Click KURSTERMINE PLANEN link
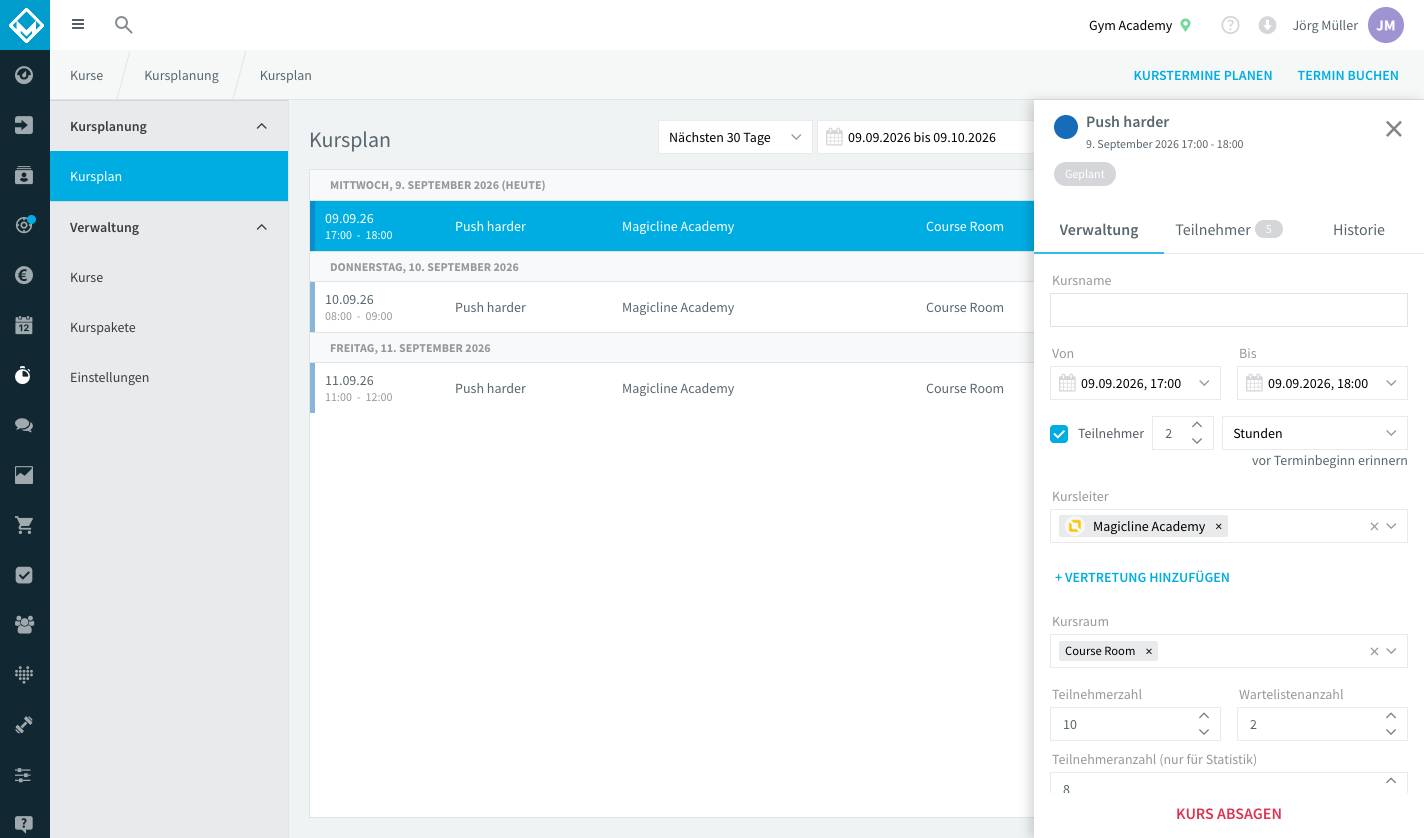 click(x=1203, y=75)
